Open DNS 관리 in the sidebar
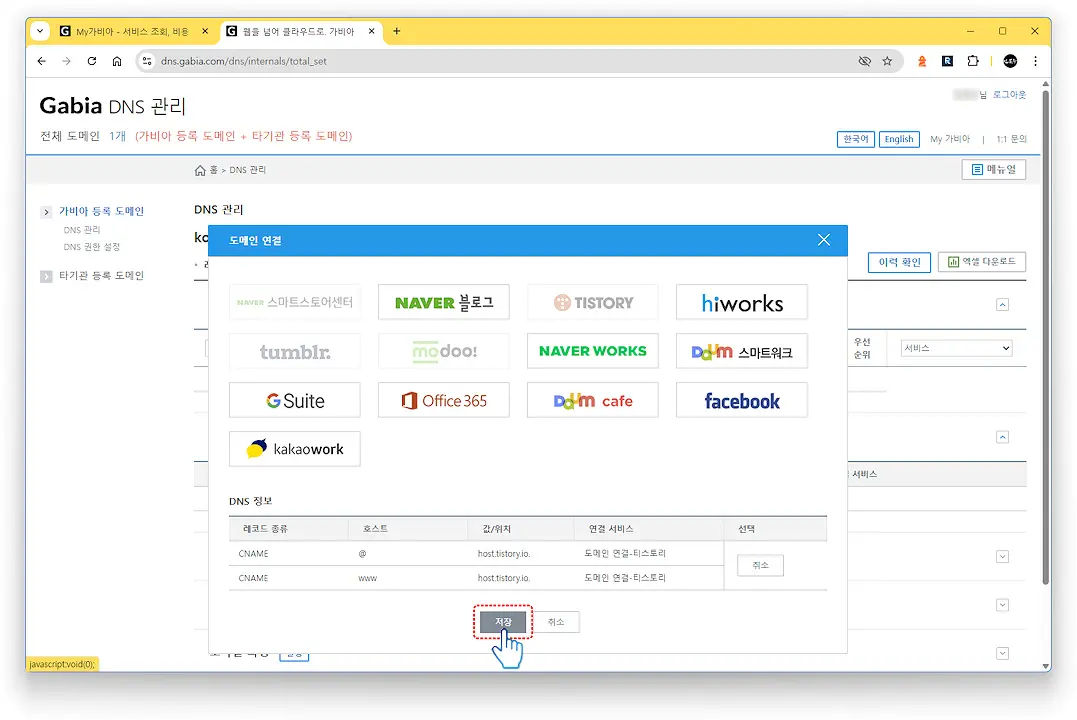Image resolution: width=1077 pixels, height=720 pixels. [x=82, y=229]
